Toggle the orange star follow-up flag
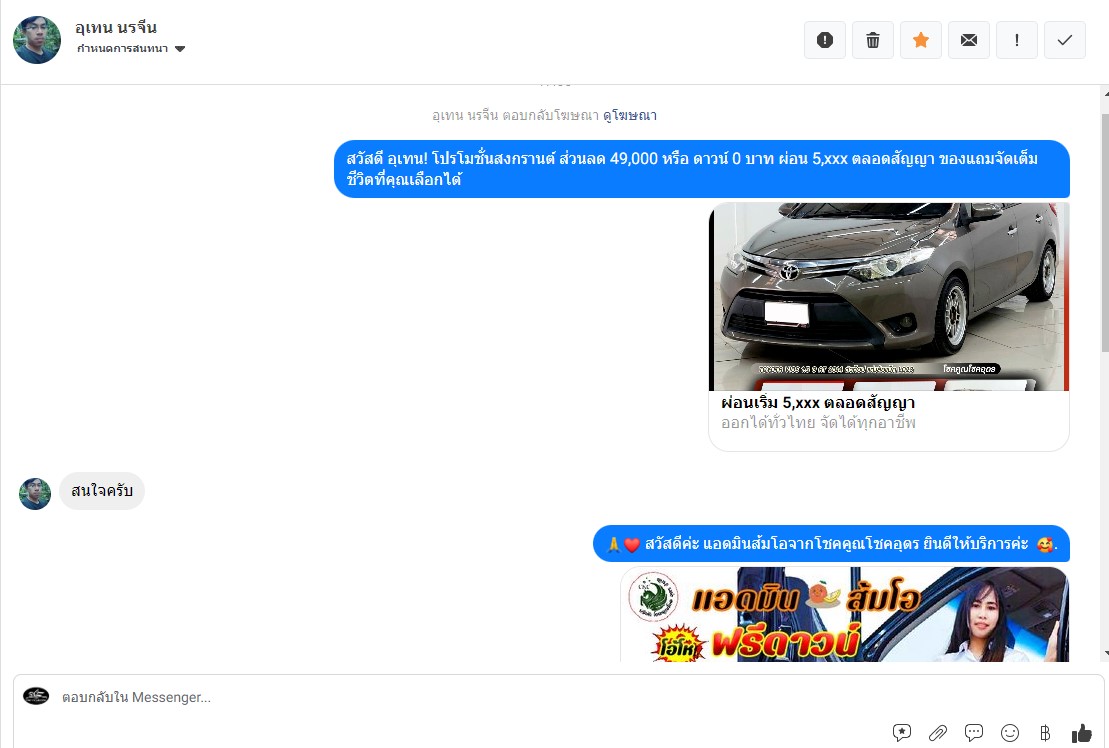Viewport: 1109px width, 748px height. coord(921,40)
